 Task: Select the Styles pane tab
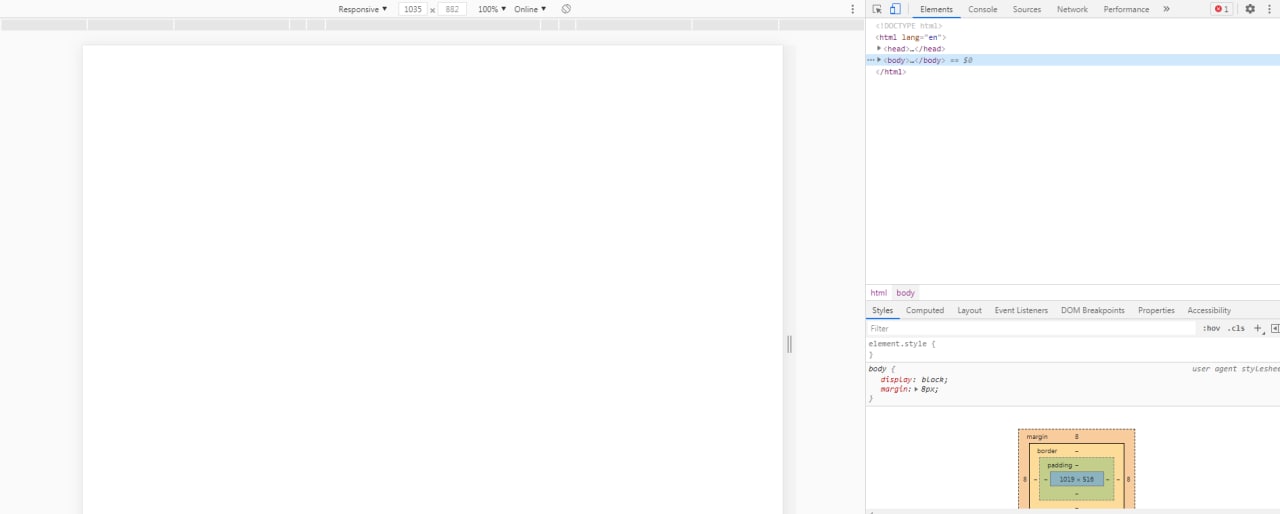(882, 310)
